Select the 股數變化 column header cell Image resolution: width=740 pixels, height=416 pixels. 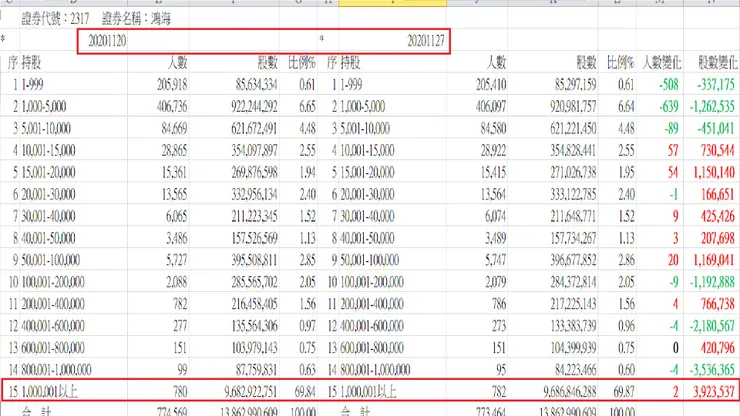pyautogui.click(x=717, y=62)
